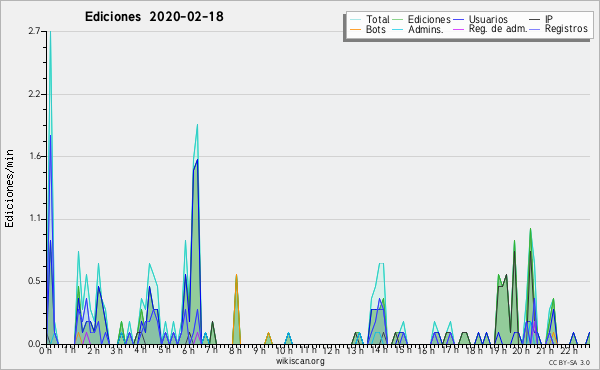
Task: Click the Total turquoise legend line swatch
Action: (355, 20)
